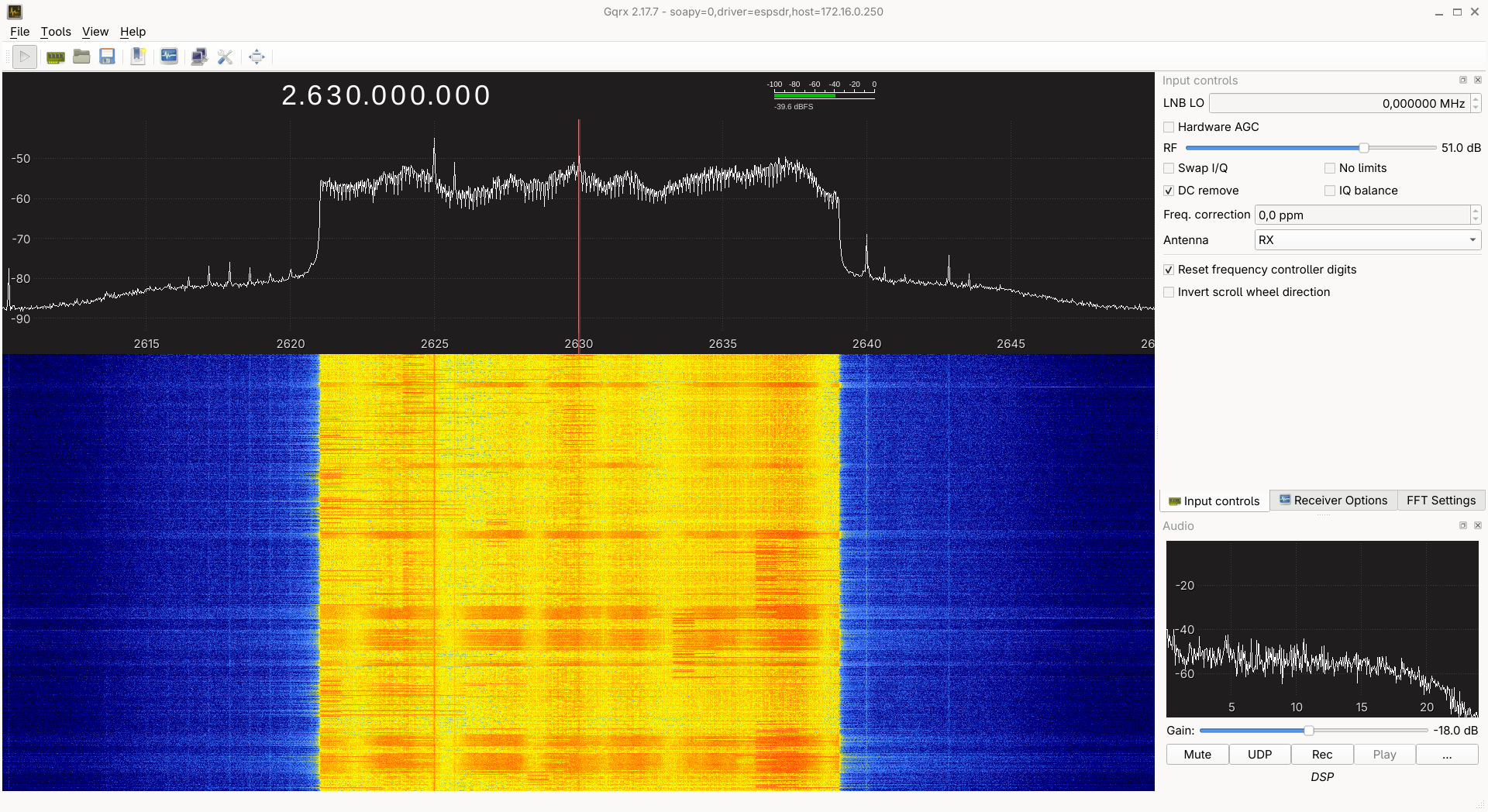Image resolution: width=1488 pixels, height=812 pixels.
Task: Toggle full screen arrows icon
Action: coord(257,57)
